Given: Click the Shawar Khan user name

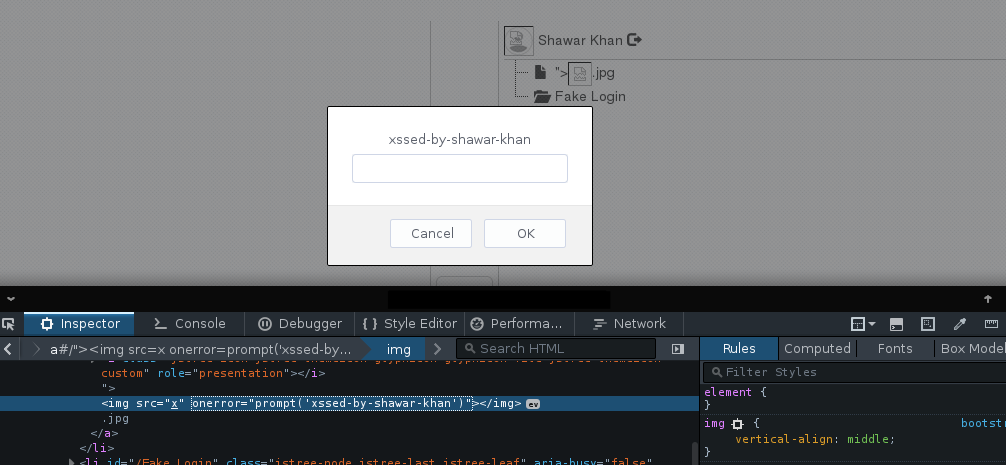Looking at the screenshot, I should point(580,40).
